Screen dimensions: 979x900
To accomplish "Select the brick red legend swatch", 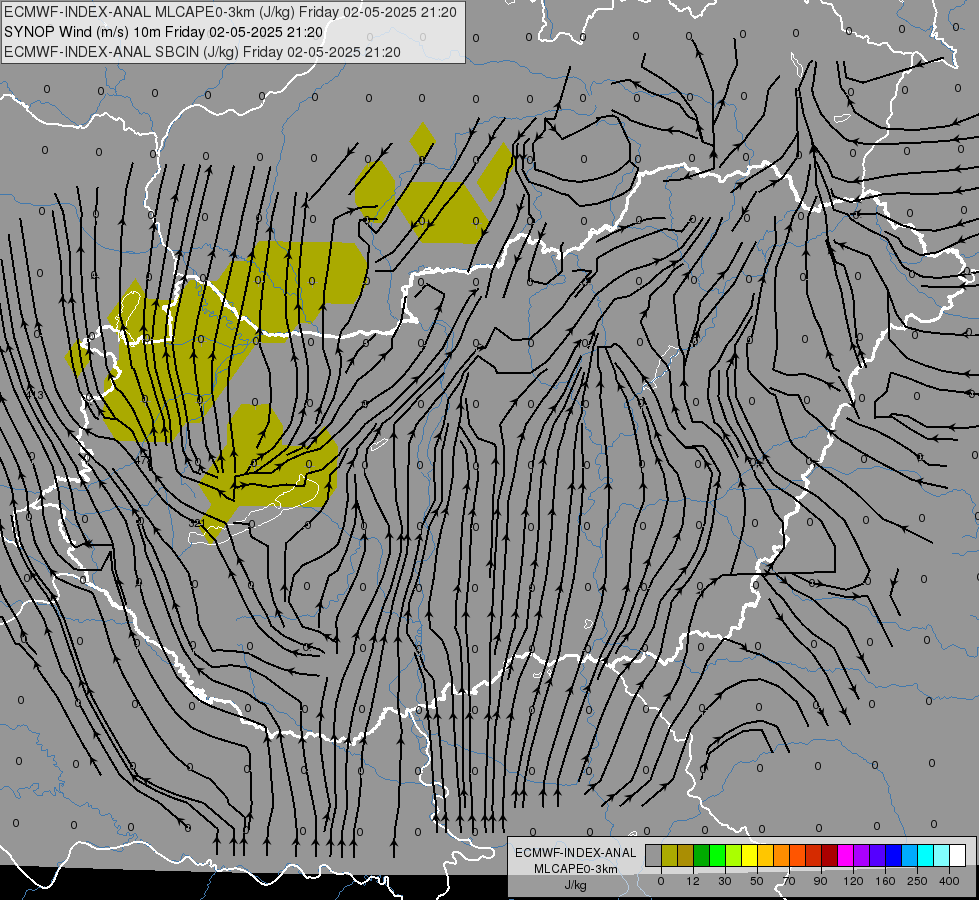I will click(814, 855).
